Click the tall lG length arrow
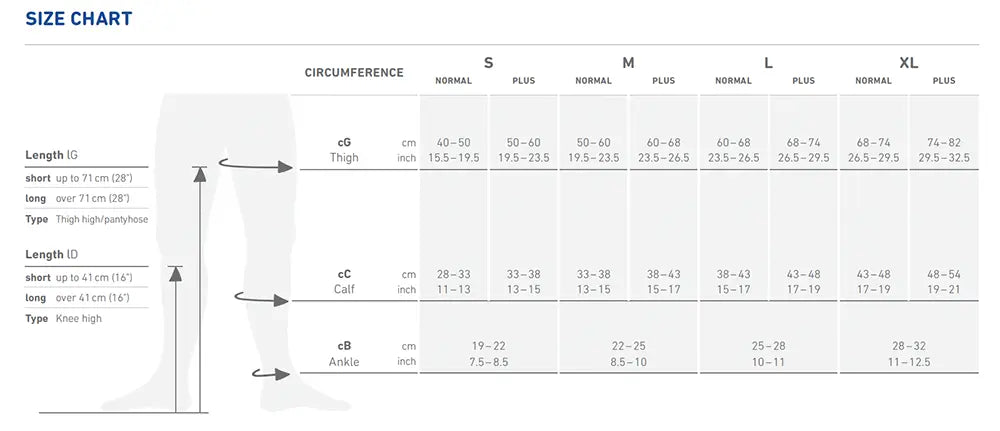1000x431 pixels. [200, 290]
